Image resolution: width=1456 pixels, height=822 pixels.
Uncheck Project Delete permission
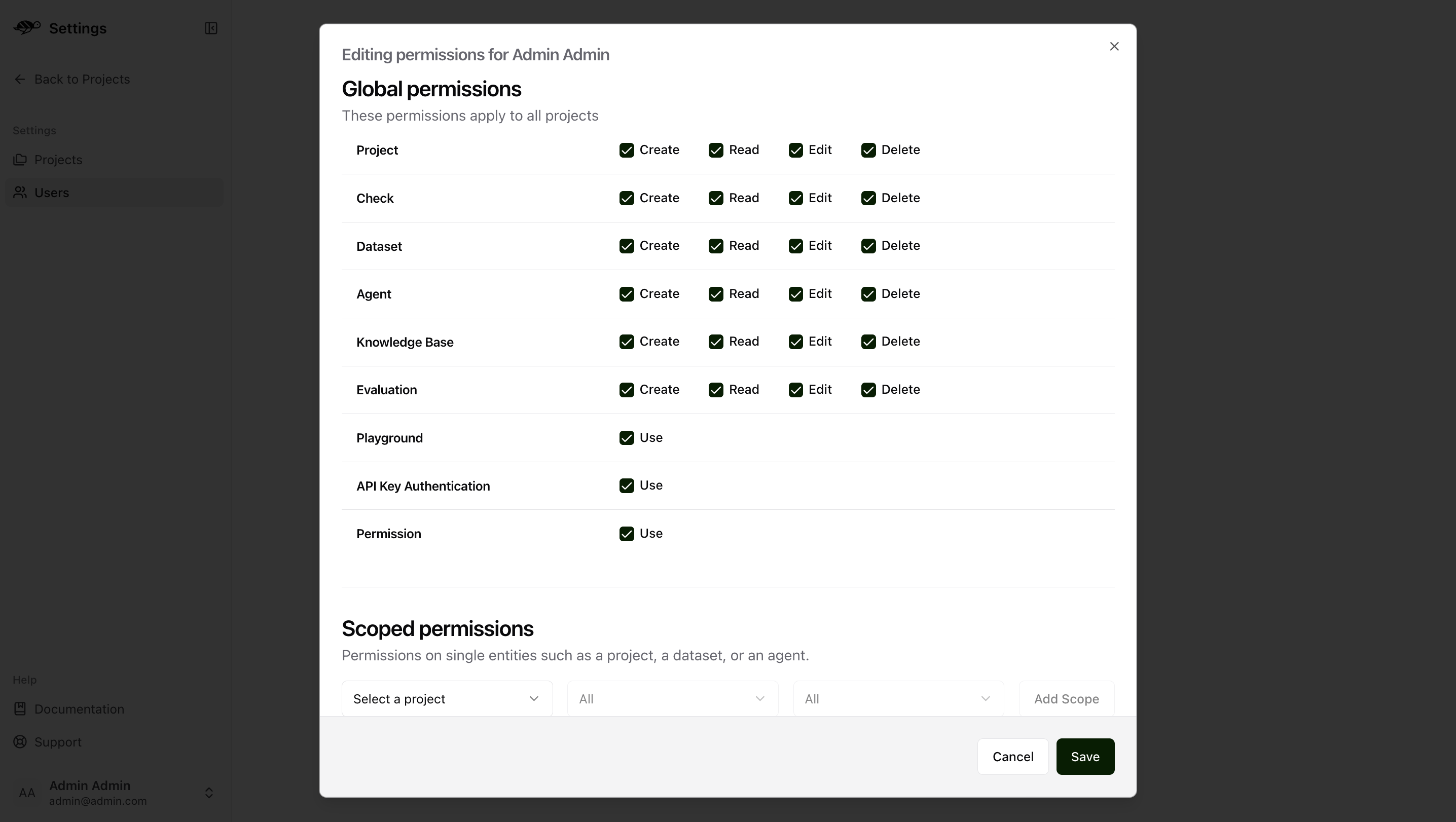click(868, 150)
